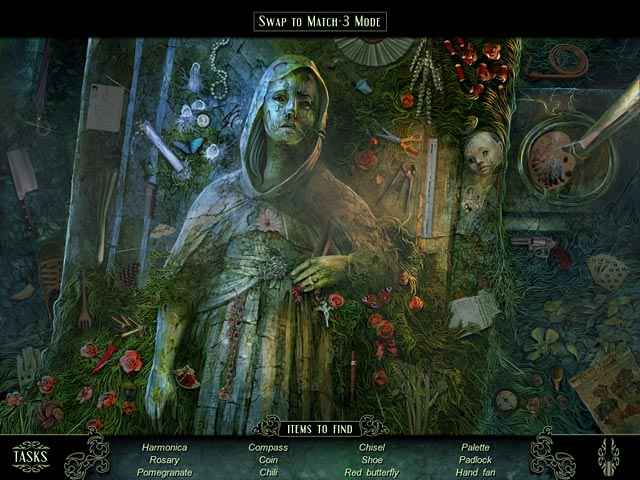This screenshot has width=640, height=480.
Task: Pick the metal ruler on wooden post
Action: (429, 188)
